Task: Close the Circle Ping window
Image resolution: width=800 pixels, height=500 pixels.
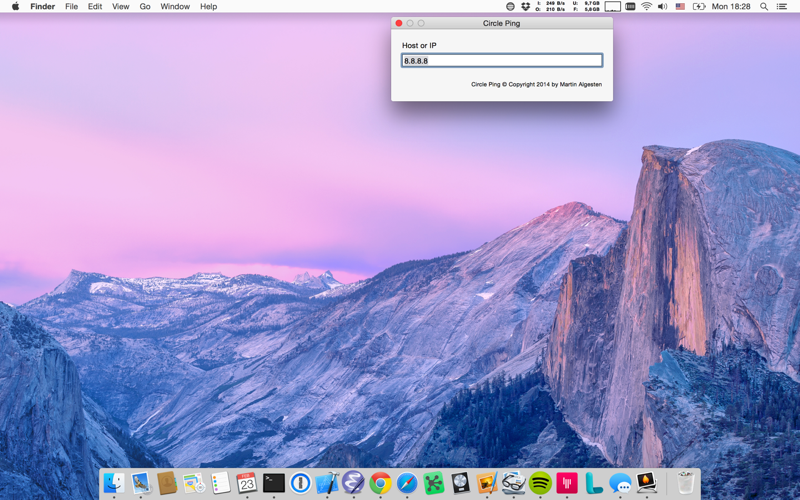Action: tap(399, 23)
